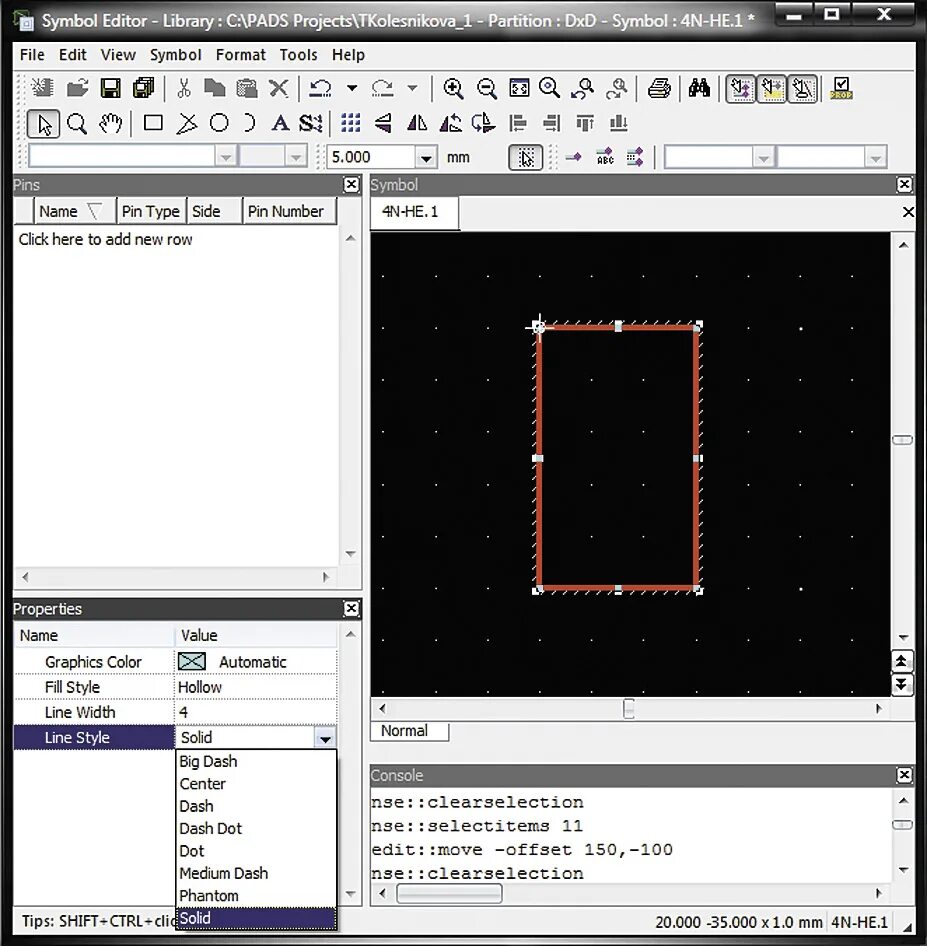Viewport: 927px width, 946px height.
Task: Open the File menu
Action: click(x=32, y=55)
